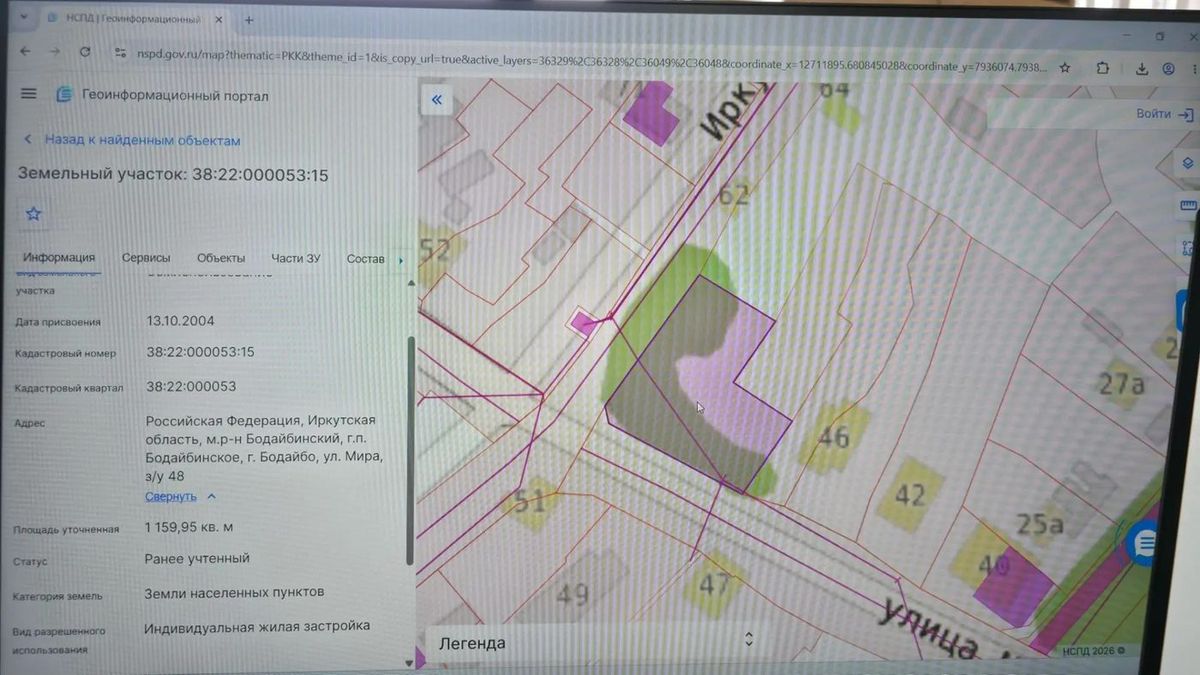Open the chat assistant bubble
The image size is (1200, 675).
click(x=1143, y=543)
